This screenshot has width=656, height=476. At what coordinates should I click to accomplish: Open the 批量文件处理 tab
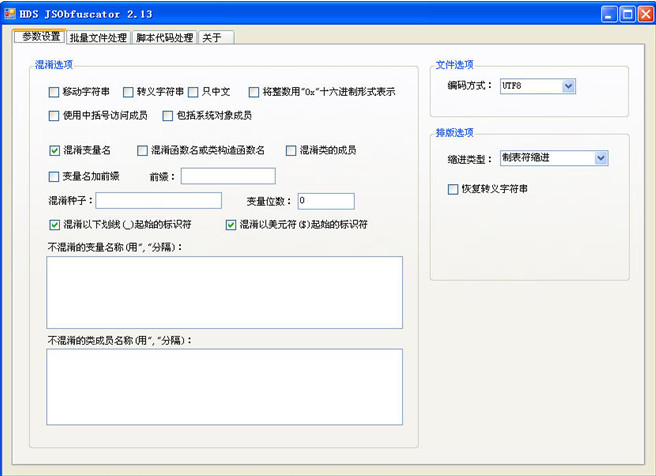98,38
